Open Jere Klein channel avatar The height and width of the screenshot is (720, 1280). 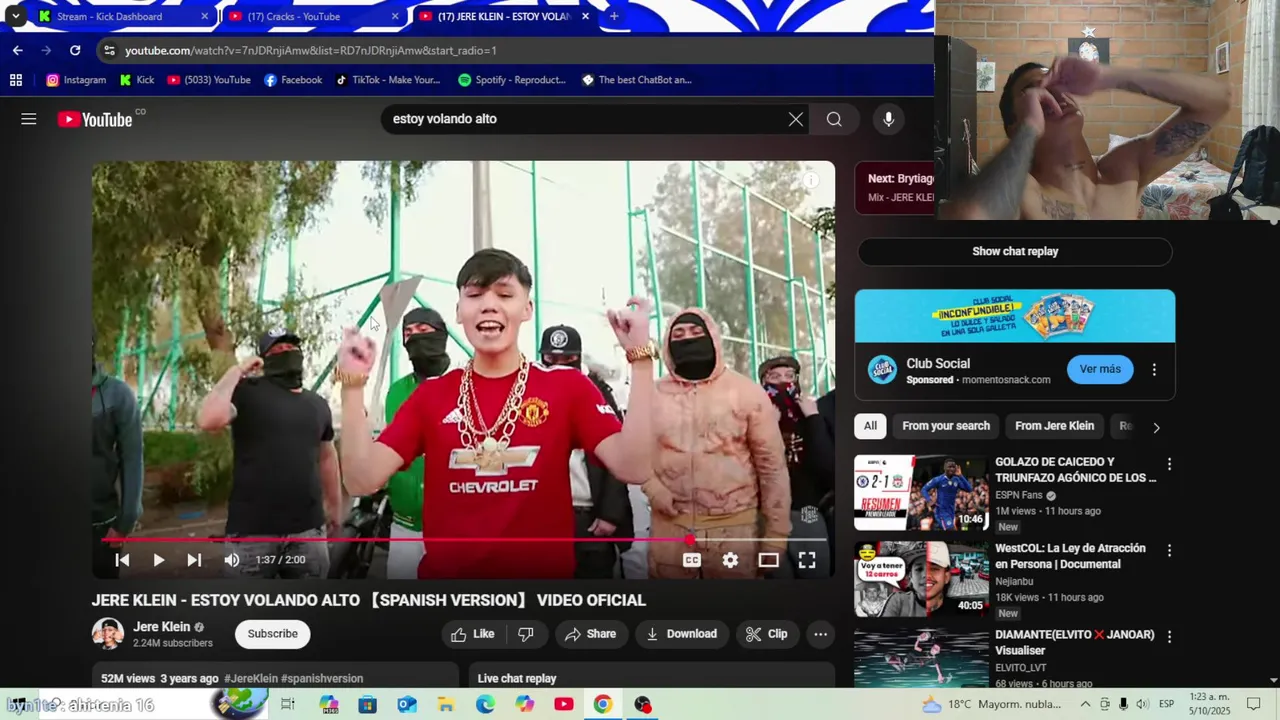(x=108, y=634)
